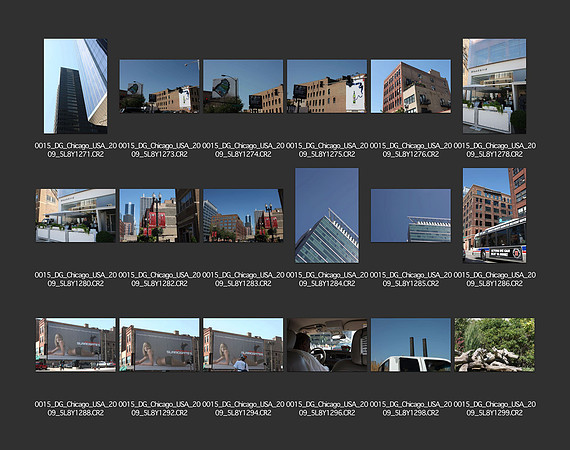Image resolution: width=570 pixels, height=450 pixels.
Task: Click filename label ending 5L8Y1292.CR2
Action: [x=159, y=409]
